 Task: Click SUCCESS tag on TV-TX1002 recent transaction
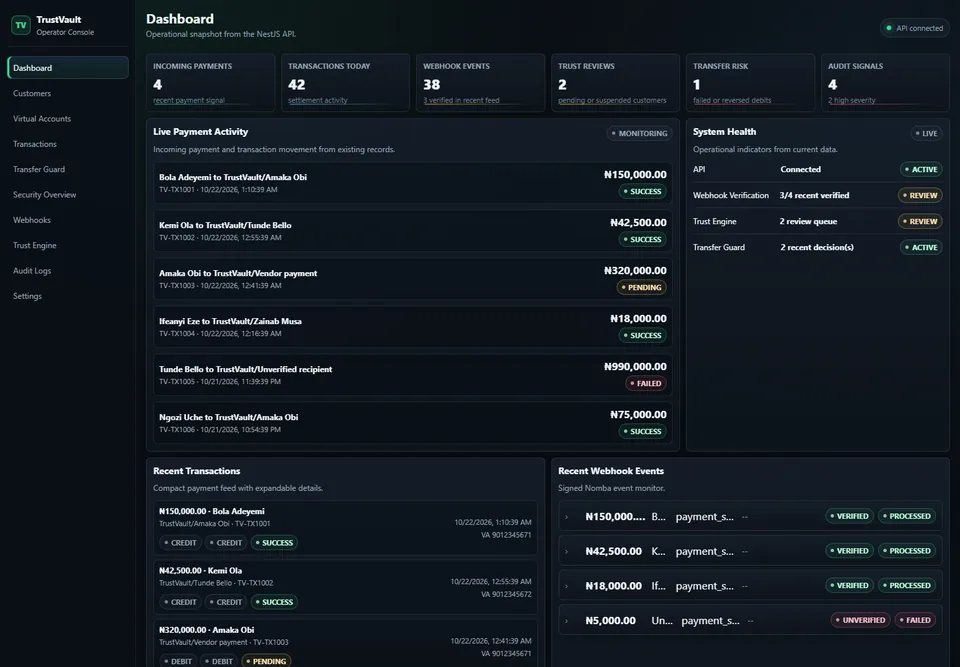point(274,602)
